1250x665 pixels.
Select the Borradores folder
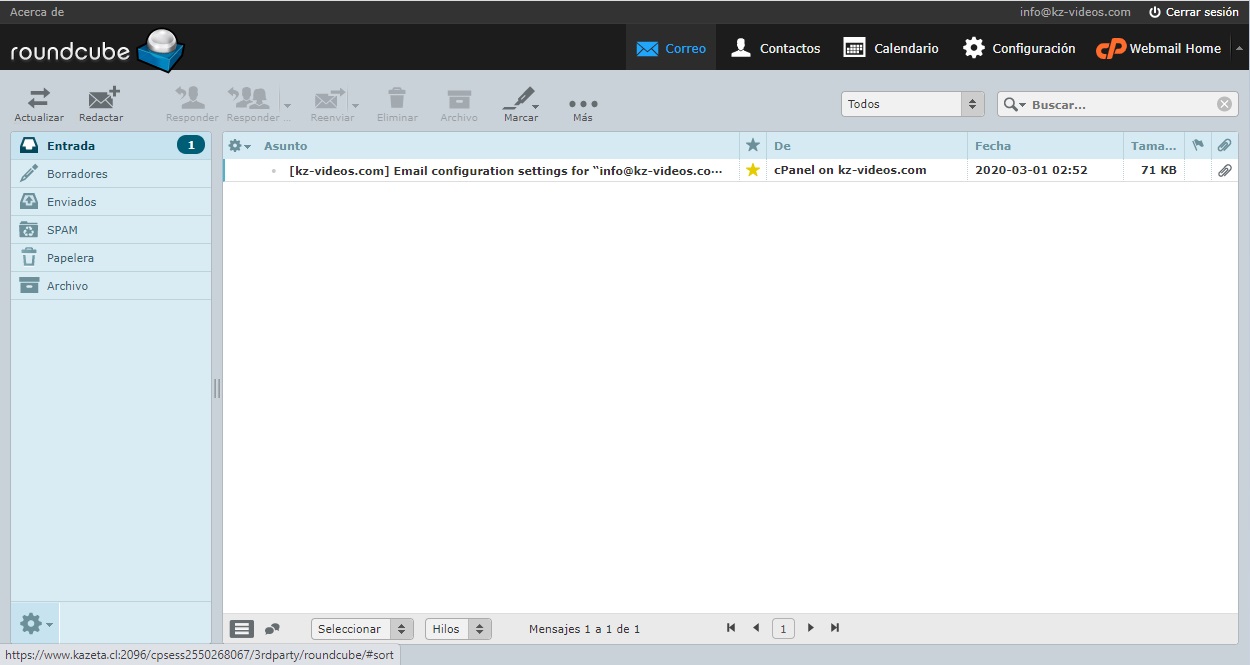[x=77, y=174]
